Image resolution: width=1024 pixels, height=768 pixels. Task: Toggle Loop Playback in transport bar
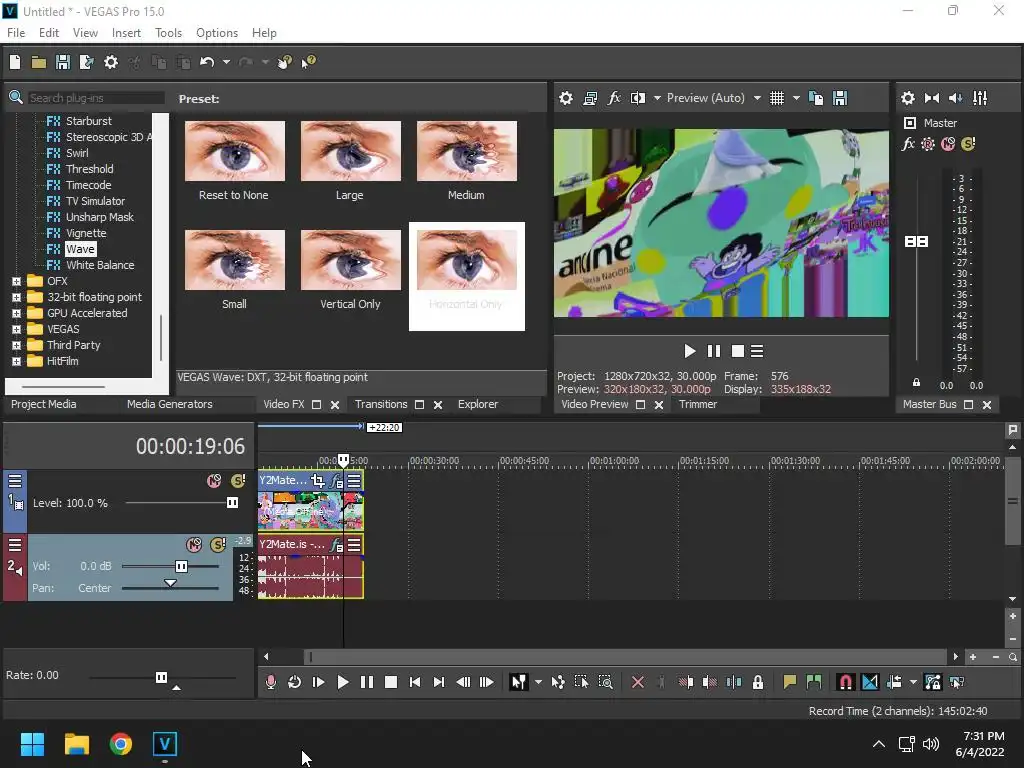295,682
